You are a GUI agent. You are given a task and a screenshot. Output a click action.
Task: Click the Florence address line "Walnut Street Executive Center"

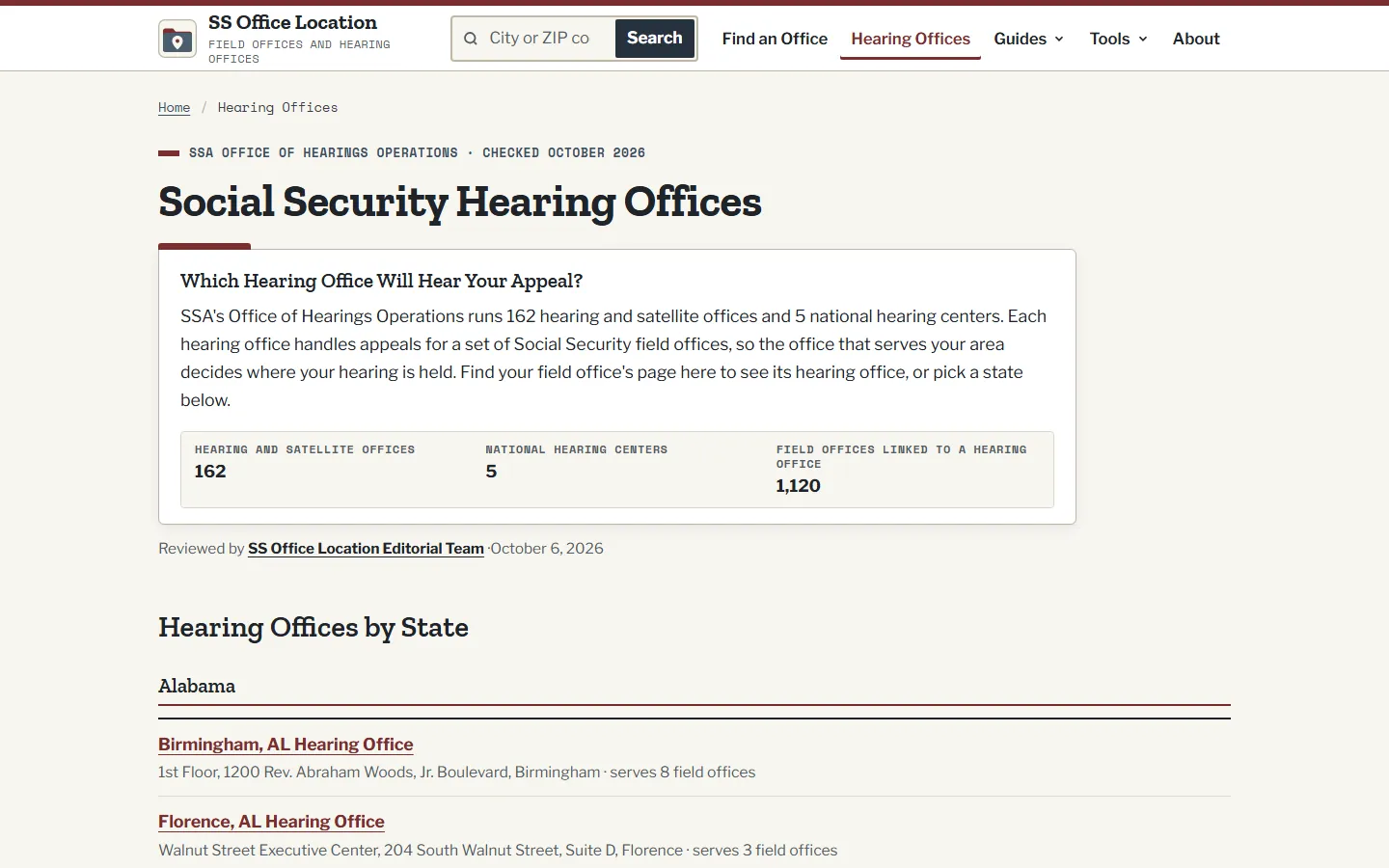click(498, 851)
